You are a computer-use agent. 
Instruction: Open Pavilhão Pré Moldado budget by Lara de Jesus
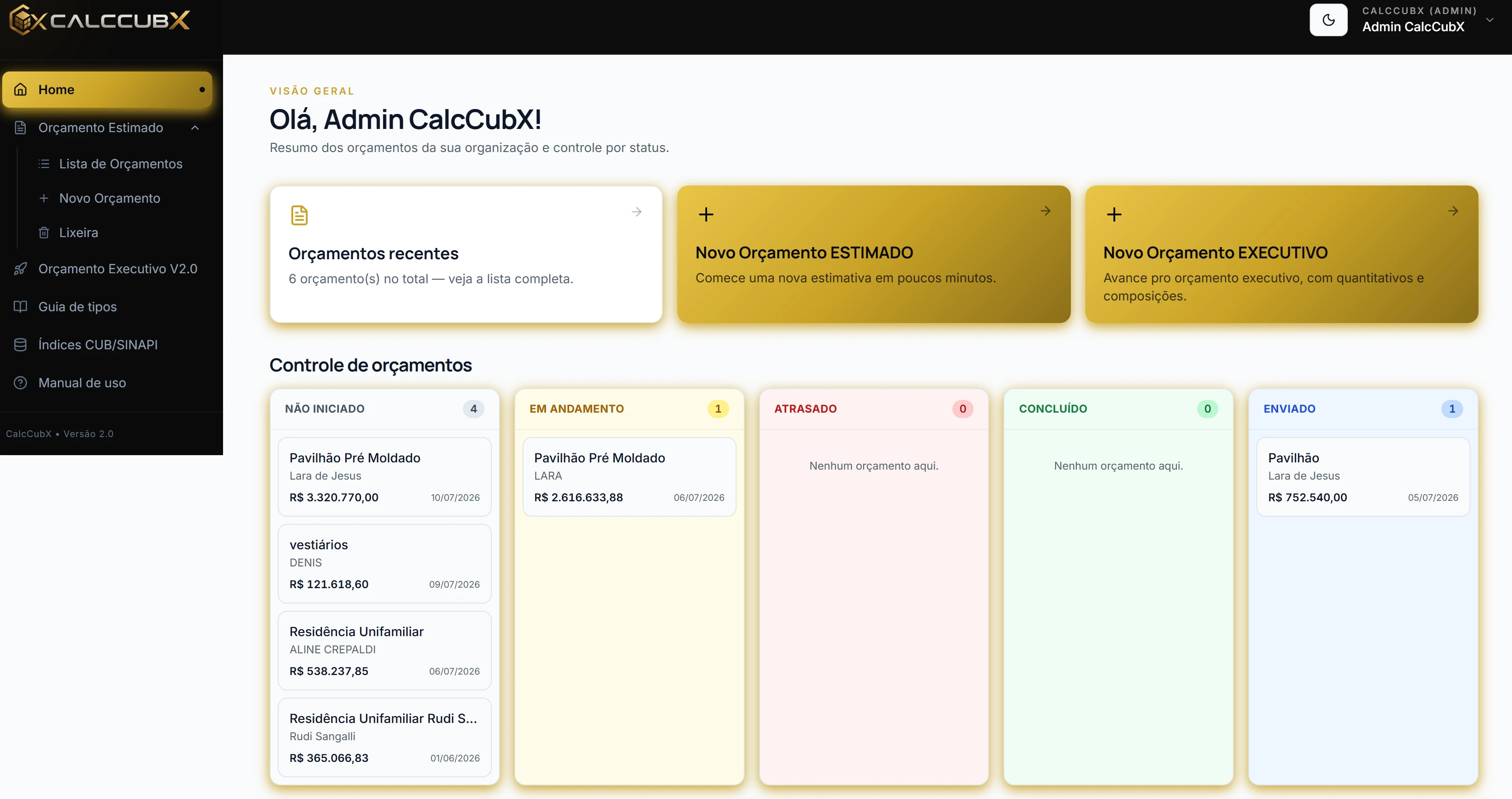[x=385, y=477]
